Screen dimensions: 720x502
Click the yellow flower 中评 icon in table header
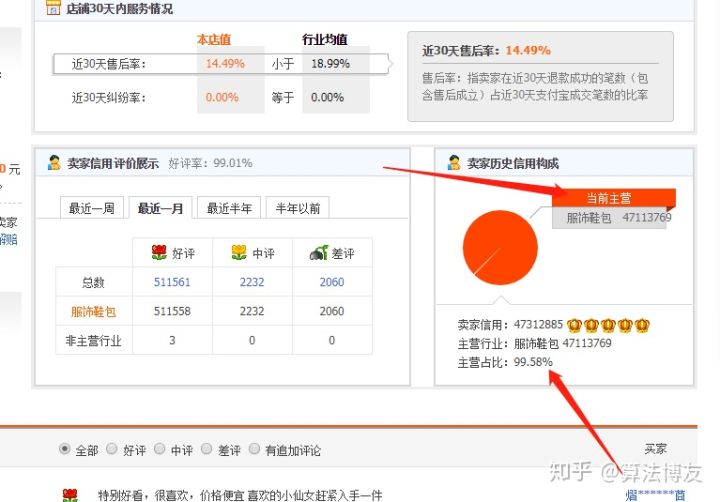238,253
